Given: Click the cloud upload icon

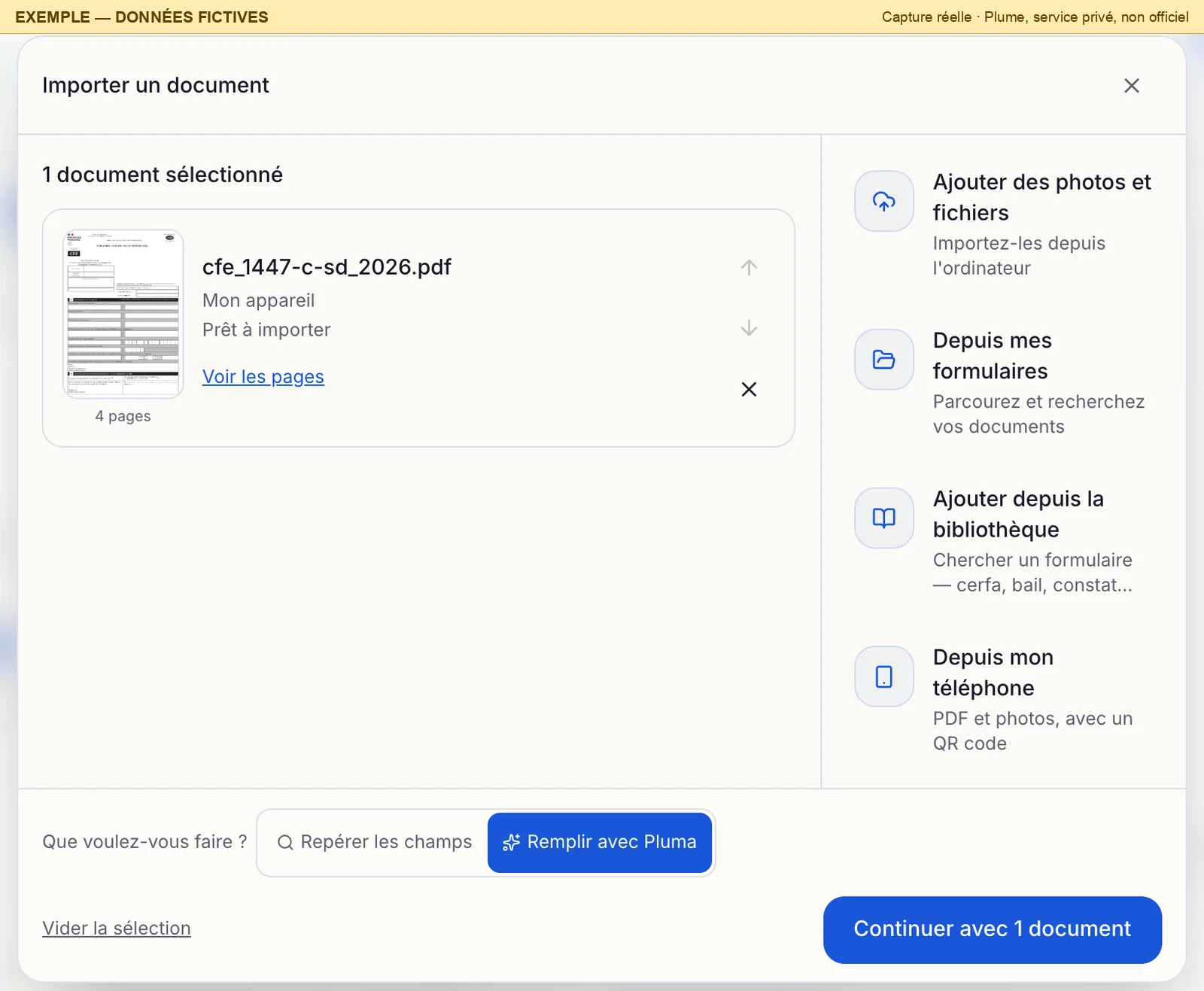Looking at the screenshot, I should click(883, 201).
